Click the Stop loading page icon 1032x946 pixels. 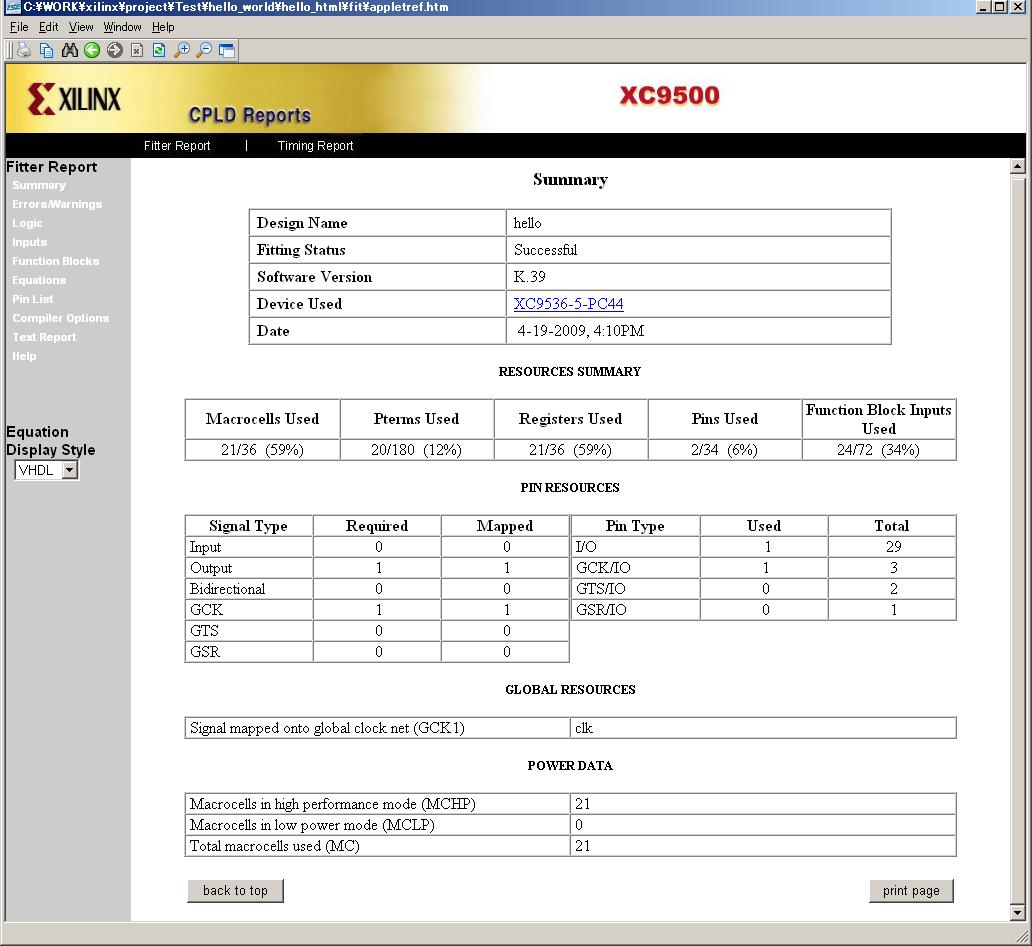click(137, 50)
